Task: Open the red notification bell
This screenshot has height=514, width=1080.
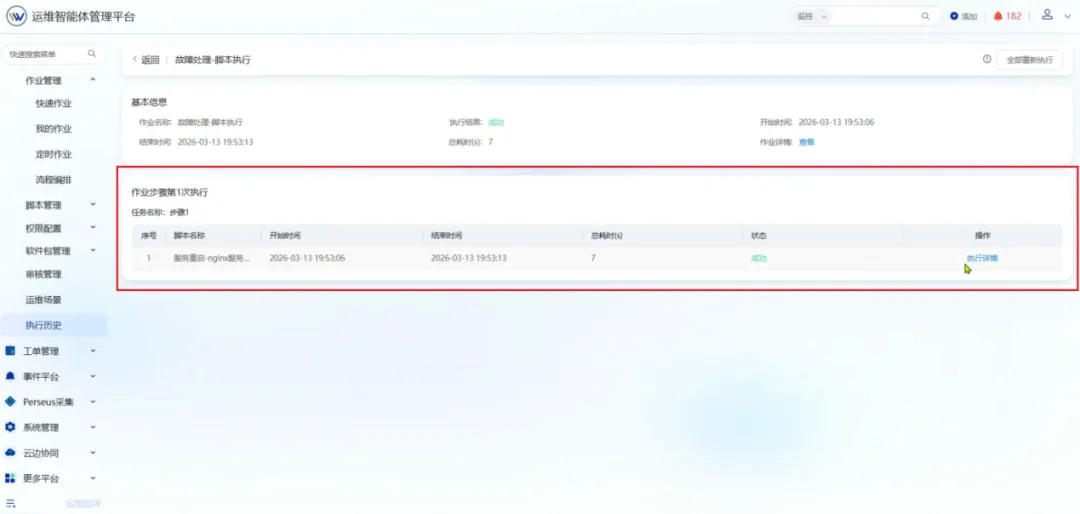Action: (x=997, y=17)
